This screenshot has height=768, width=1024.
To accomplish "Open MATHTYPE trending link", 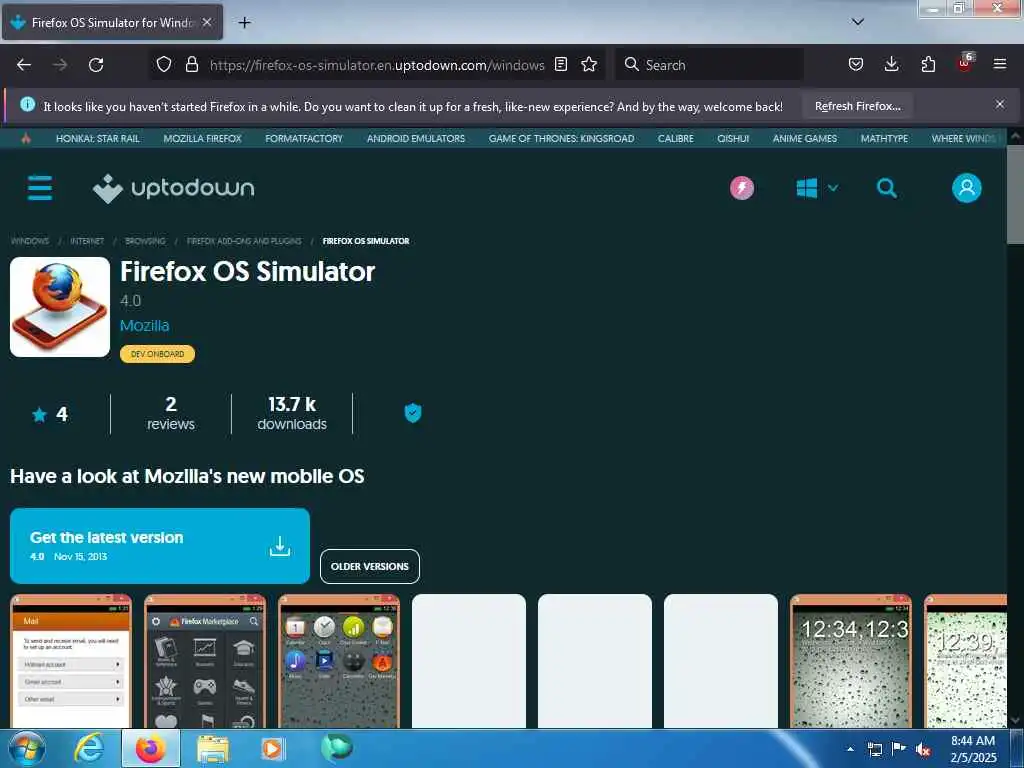I will (x=884, y=138).
